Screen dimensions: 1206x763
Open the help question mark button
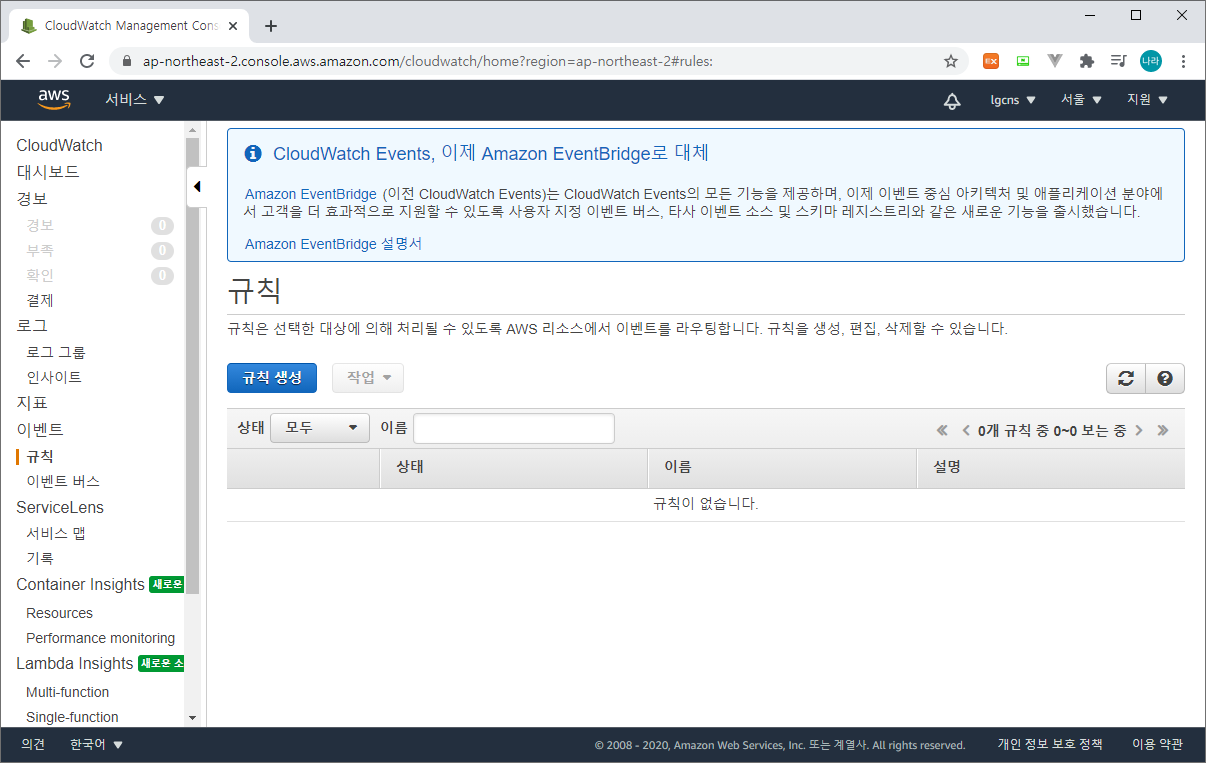pyautogui.click(x=1165, y=378)
